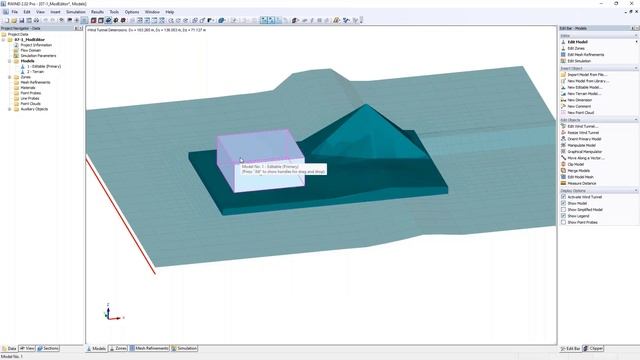640x360 pixels.
Task: Switch to the Zones bottom tab
Action: pyautogui.click(x=118, y=349)
